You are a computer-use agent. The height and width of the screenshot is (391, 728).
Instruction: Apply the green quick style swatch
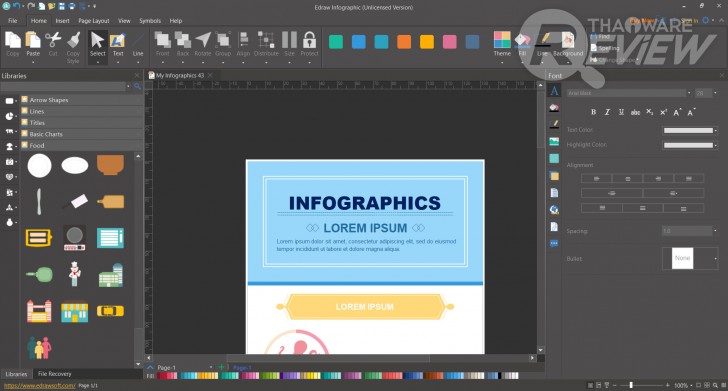336,42
